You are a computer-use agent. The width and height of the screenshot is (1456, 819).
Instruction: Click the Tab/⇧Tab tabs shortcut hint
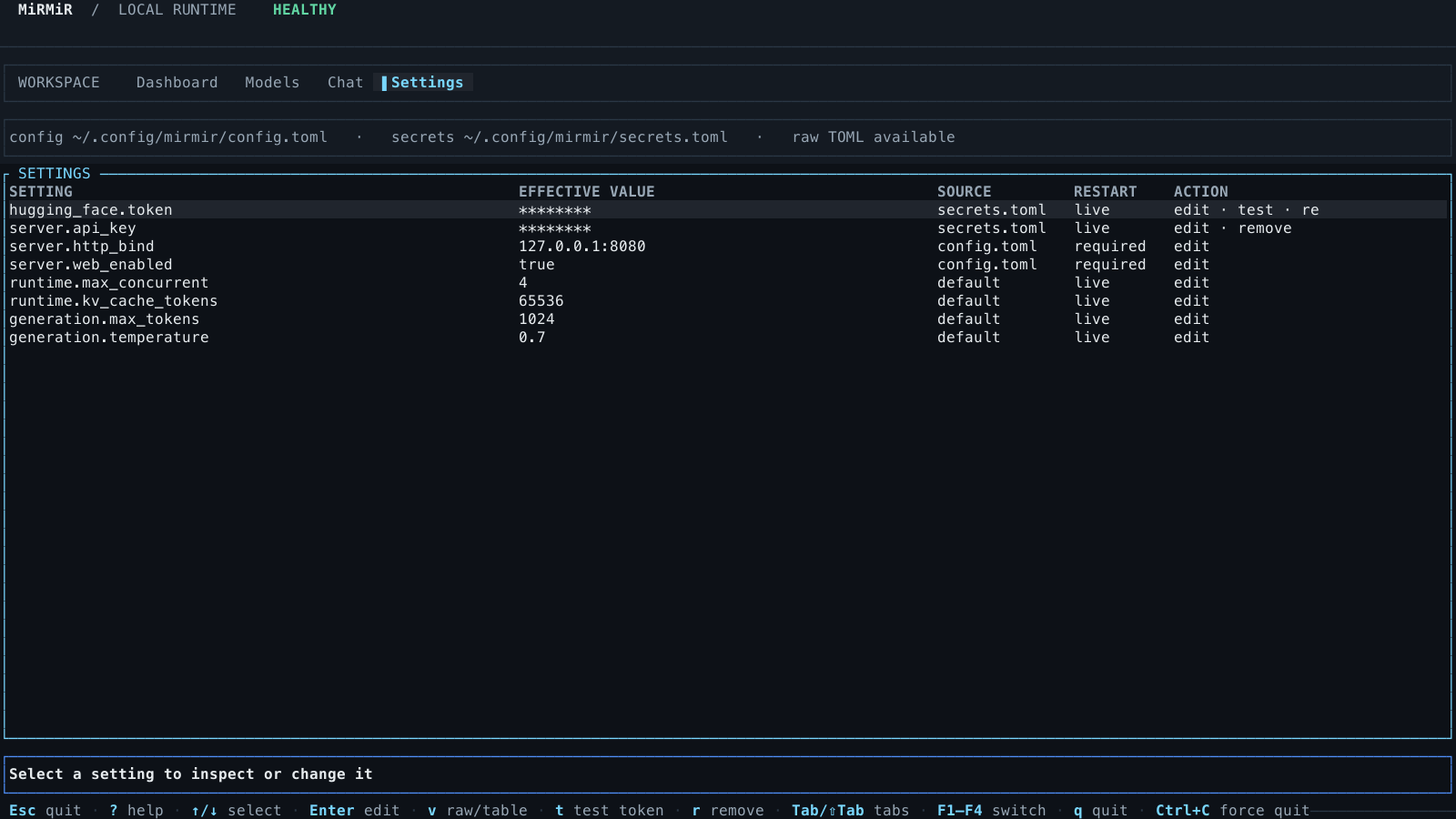[851, 811]
